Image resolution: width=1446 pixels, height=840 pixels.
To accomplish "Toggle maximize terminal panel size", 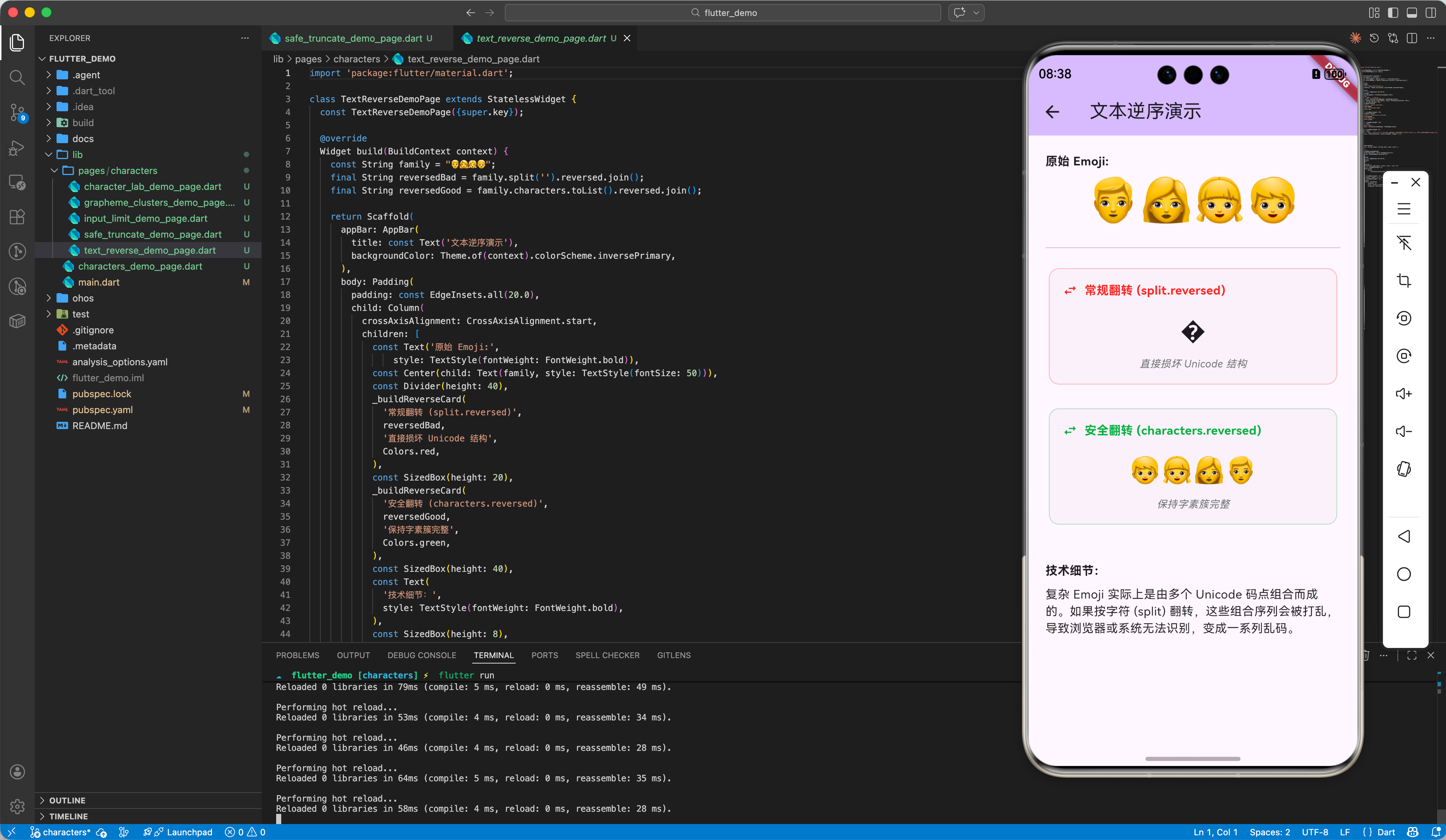I will [x=1412, y=655].
